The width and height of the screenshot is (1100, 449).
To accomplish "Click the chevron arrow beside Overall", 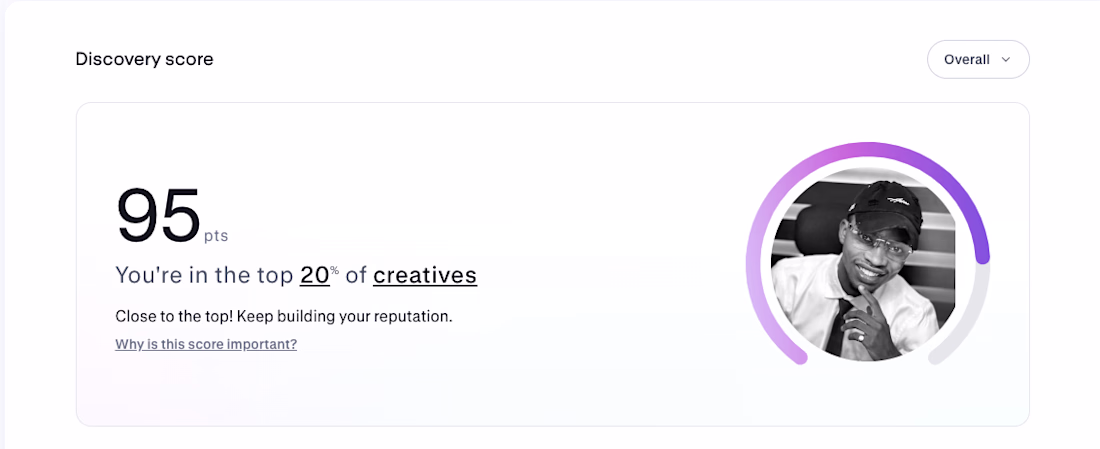I will 1006,60.
